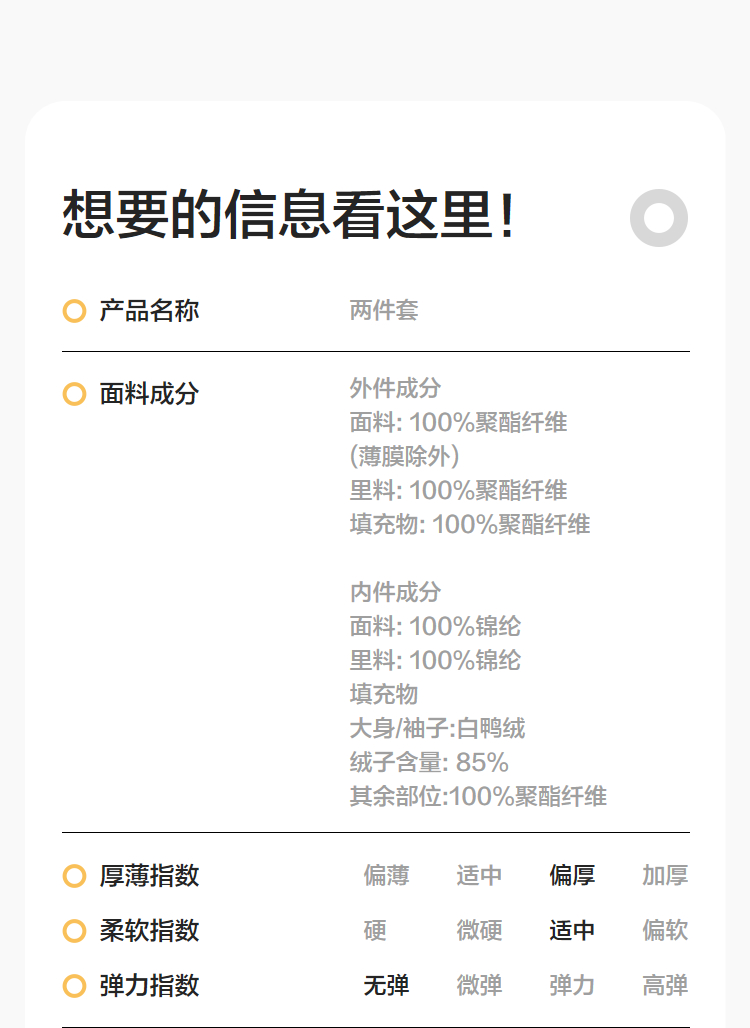
Task: Click the yellow circle beside 产品名称
Action: pyautogui.click(x=74, y=311)
